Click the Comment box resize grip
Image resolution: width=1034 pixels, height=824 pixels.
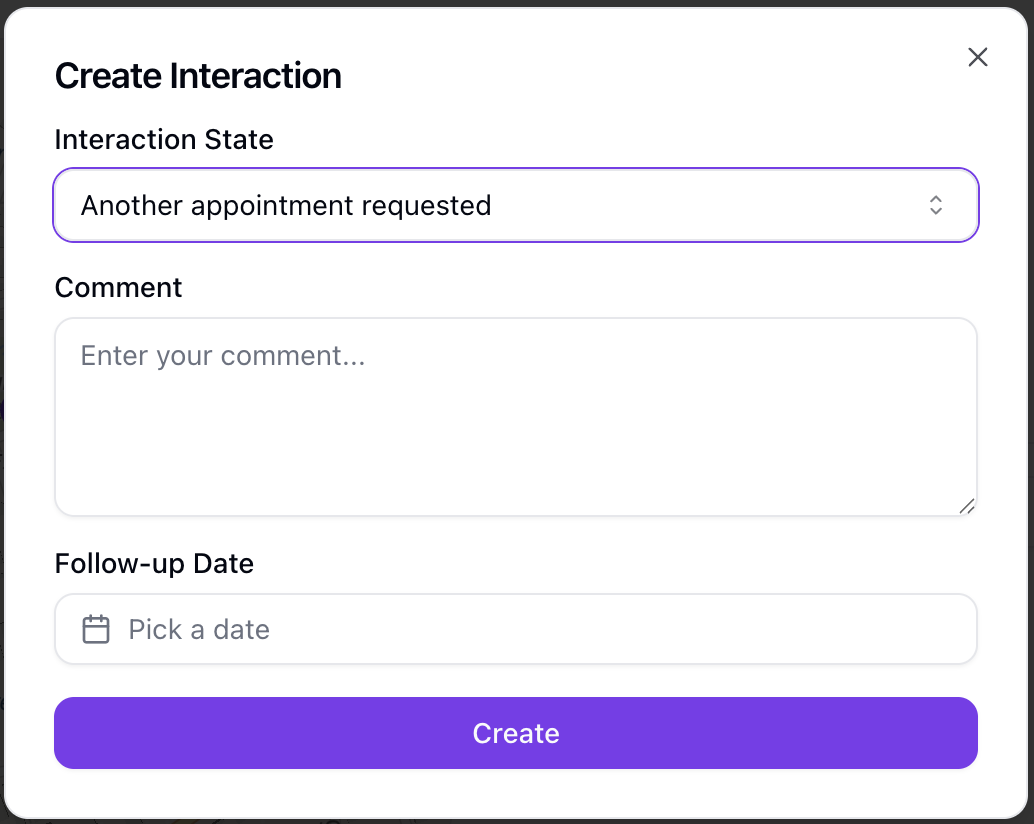click(967, 506)
